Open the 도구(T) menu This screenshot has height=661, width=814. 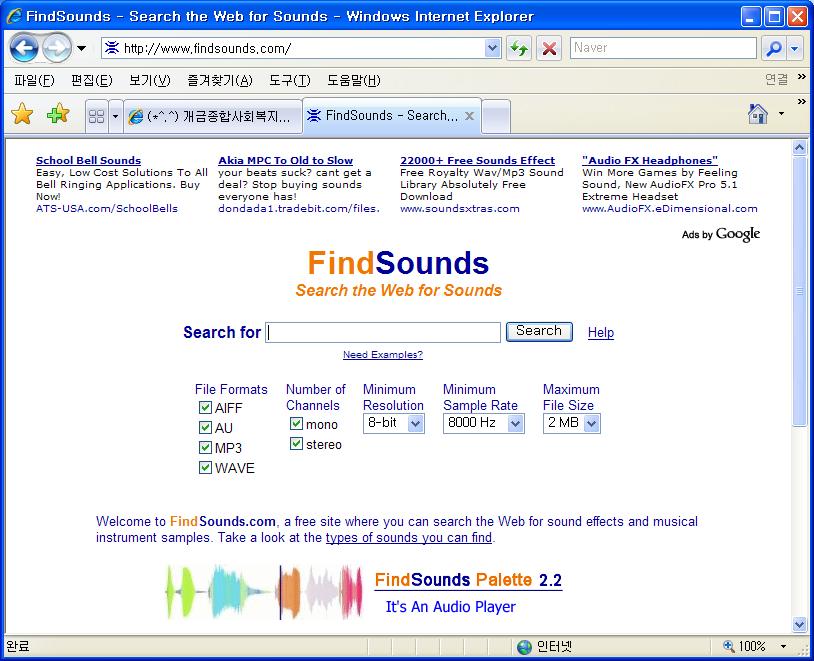click(290, 80)
